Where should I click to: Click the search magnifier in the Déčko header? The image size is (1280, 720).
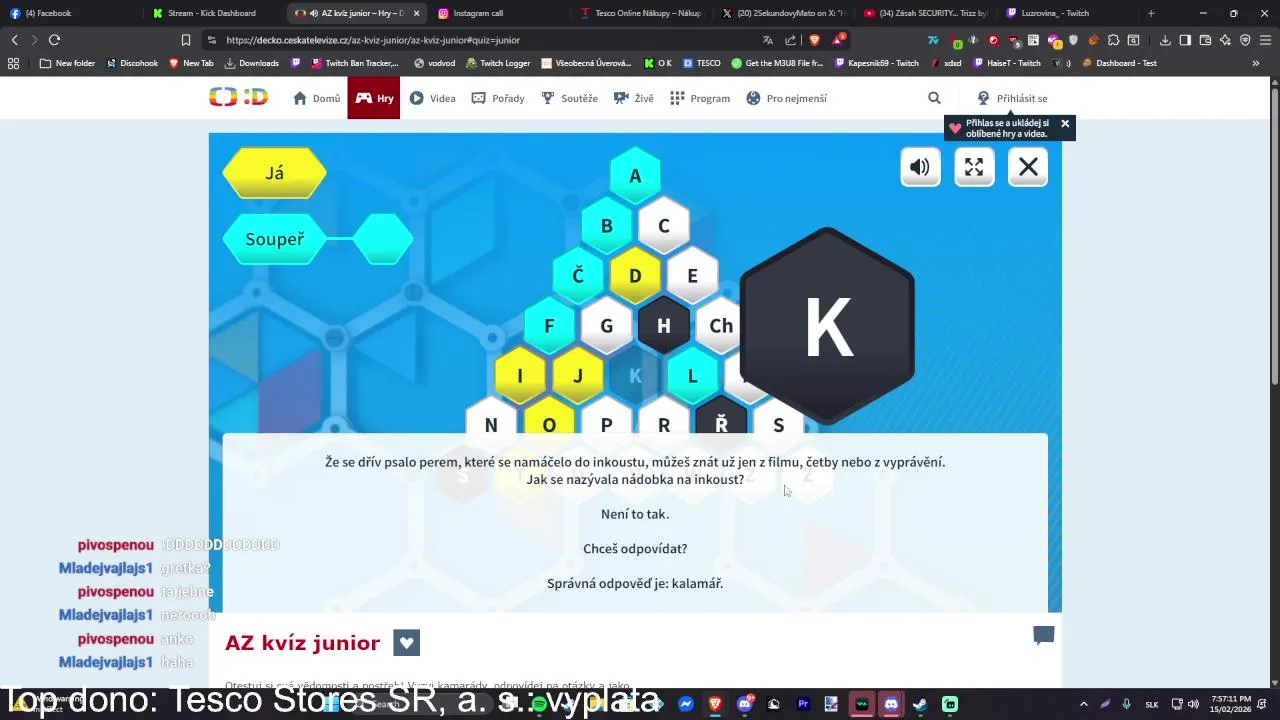[934, 98]
